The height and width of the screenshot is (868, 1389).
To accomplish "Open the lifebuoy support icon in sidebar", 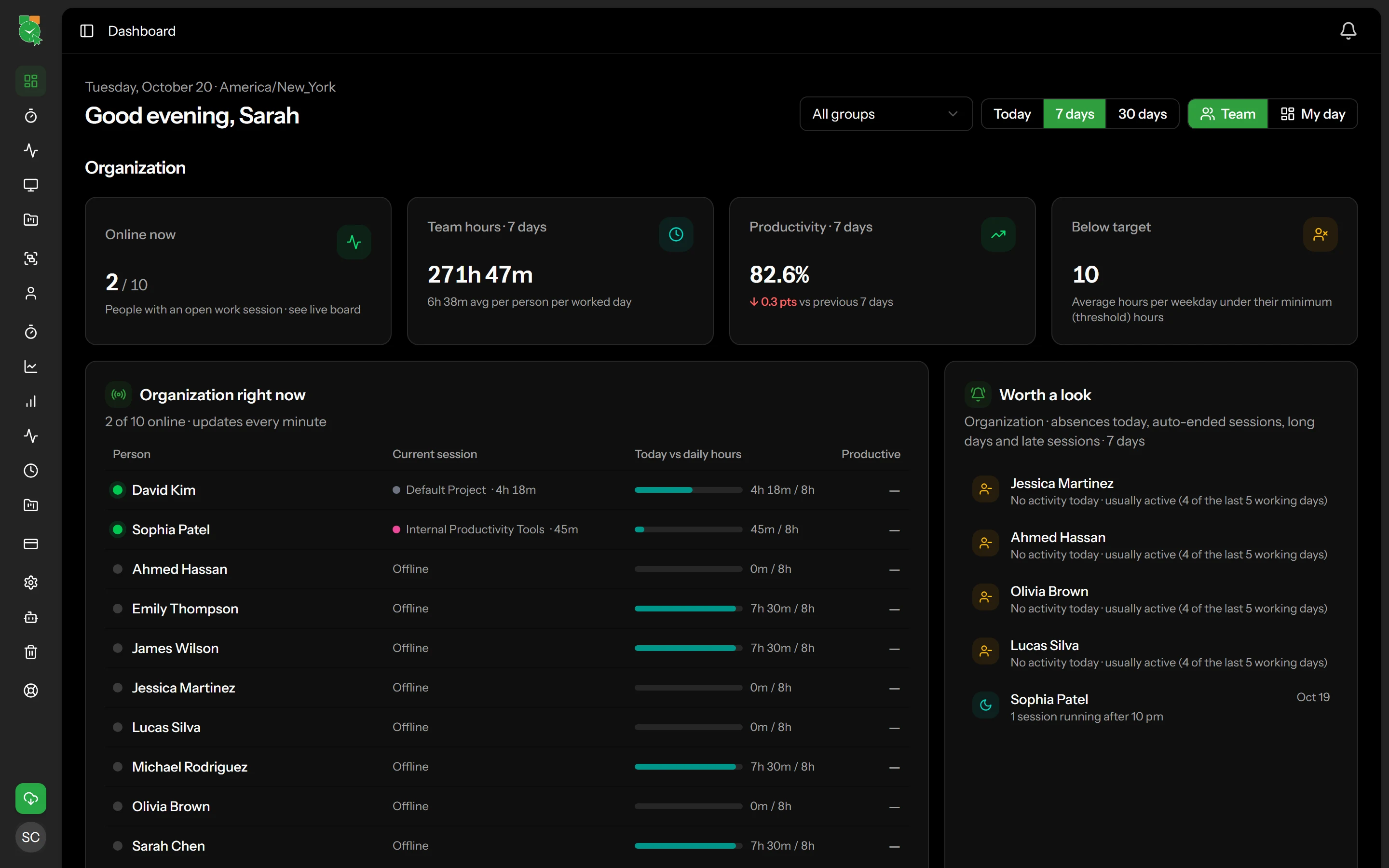I will click(30, 691).
